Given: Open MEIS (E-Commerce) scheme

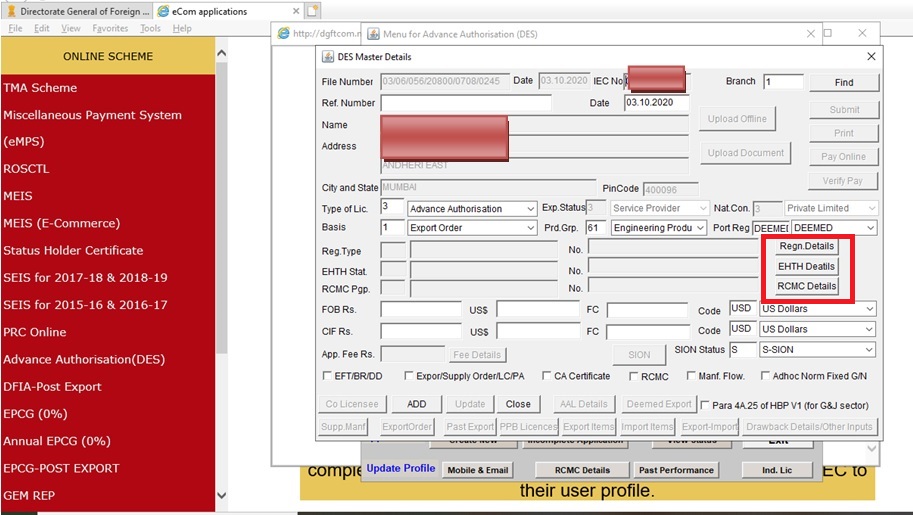Looking at the screenshot, I should pos(62,223).
